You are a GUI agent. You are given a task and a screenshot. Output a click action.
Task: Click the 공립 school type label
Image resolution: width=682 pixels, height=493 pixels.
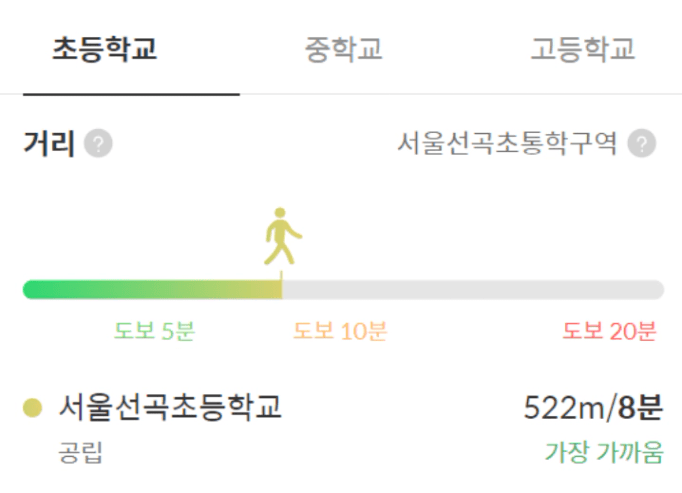80,452
